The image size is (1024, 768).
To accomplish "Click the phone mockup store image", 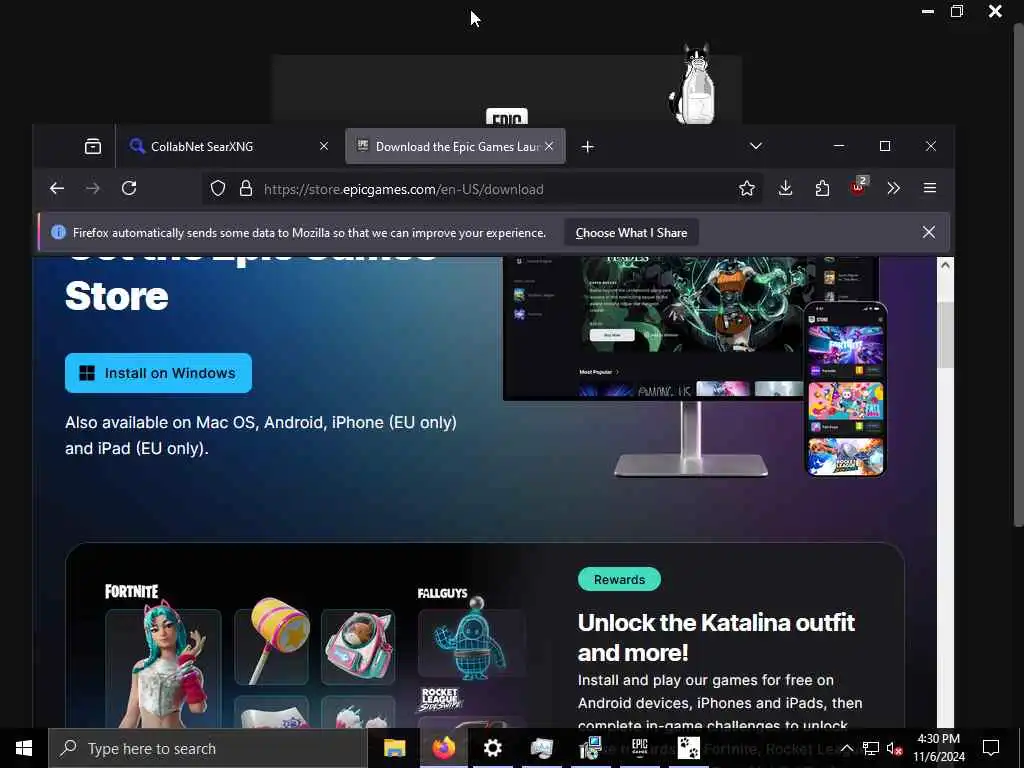I will pos(845,389).
